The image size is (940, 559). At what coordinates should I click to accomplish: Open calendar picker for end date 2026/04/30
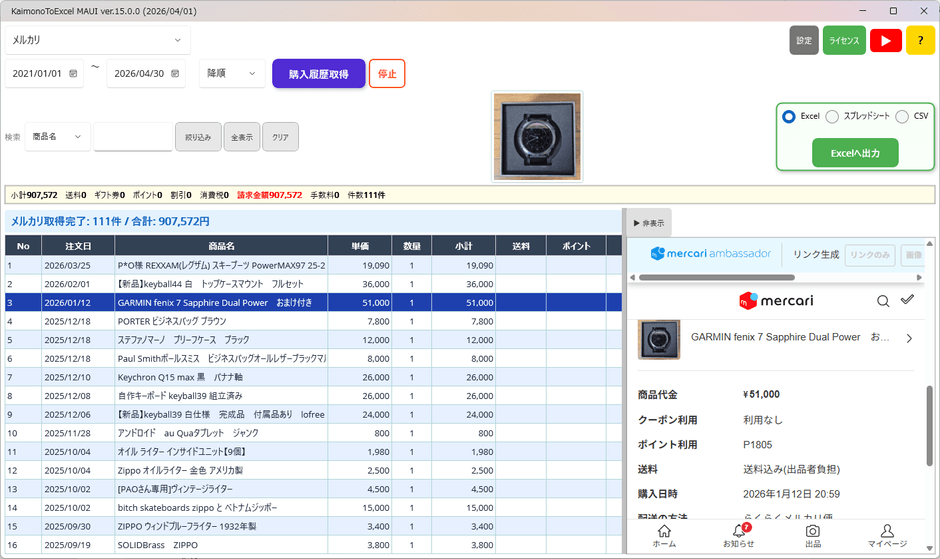coord(176,74)
